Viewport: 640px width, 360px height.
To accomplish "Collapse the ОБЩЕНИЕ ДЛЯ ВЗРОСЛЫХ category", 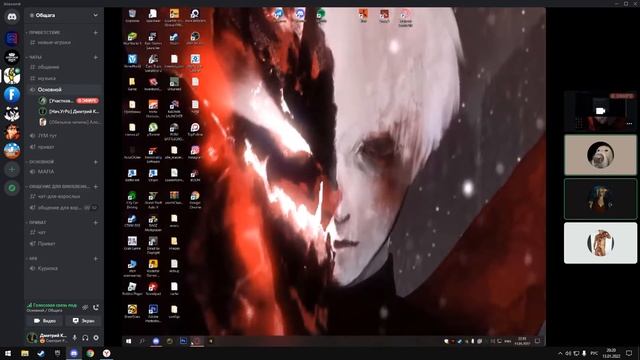I will tap(58, 187).
